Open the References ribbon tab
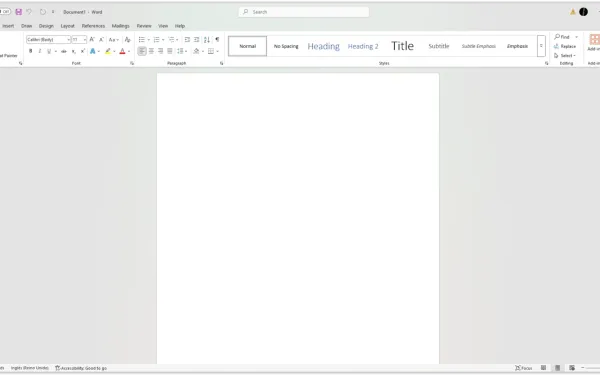 point(93,26)
